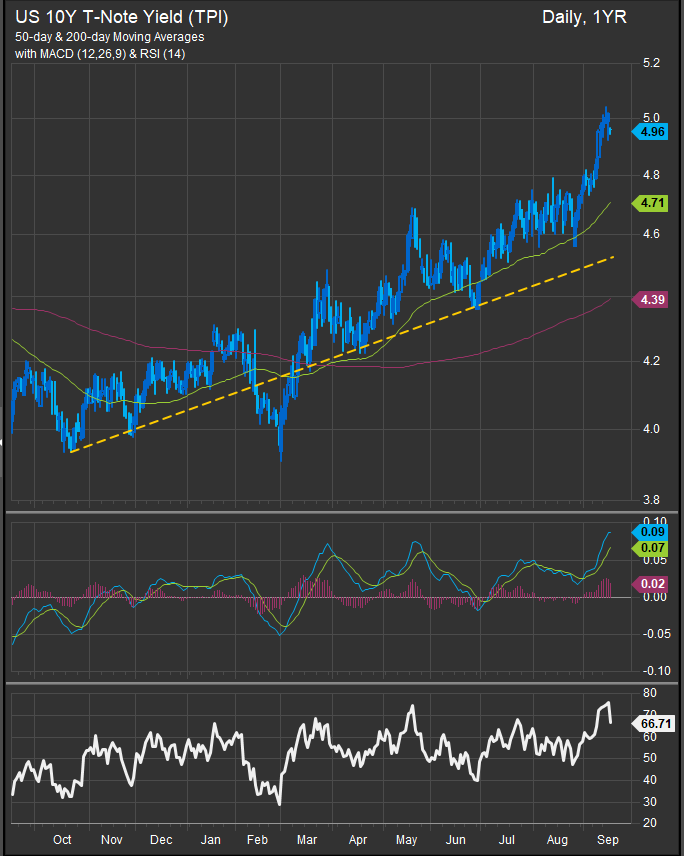
Task: Click the white 66.71 RSI value tag
Action: (653, 724)
